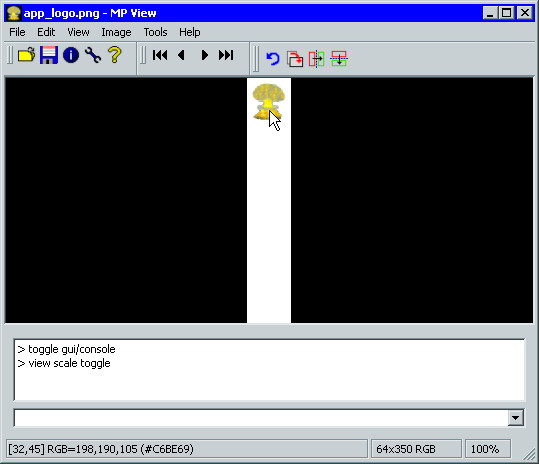Maximize the MP View window
Viewport: 539px width, 464px height.
[506, 13]
